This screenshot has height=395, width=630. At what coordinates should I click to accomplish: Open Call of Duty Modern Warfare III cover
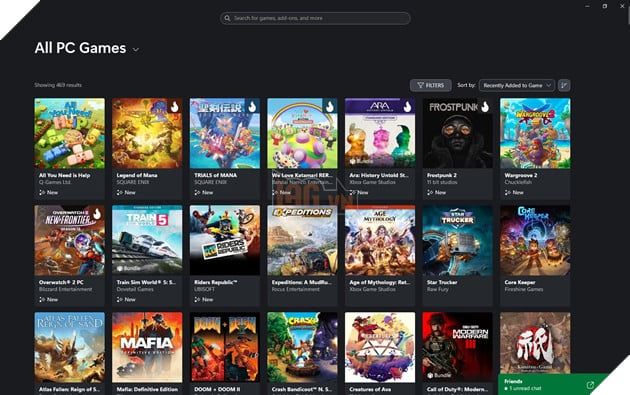click(457, 347)
